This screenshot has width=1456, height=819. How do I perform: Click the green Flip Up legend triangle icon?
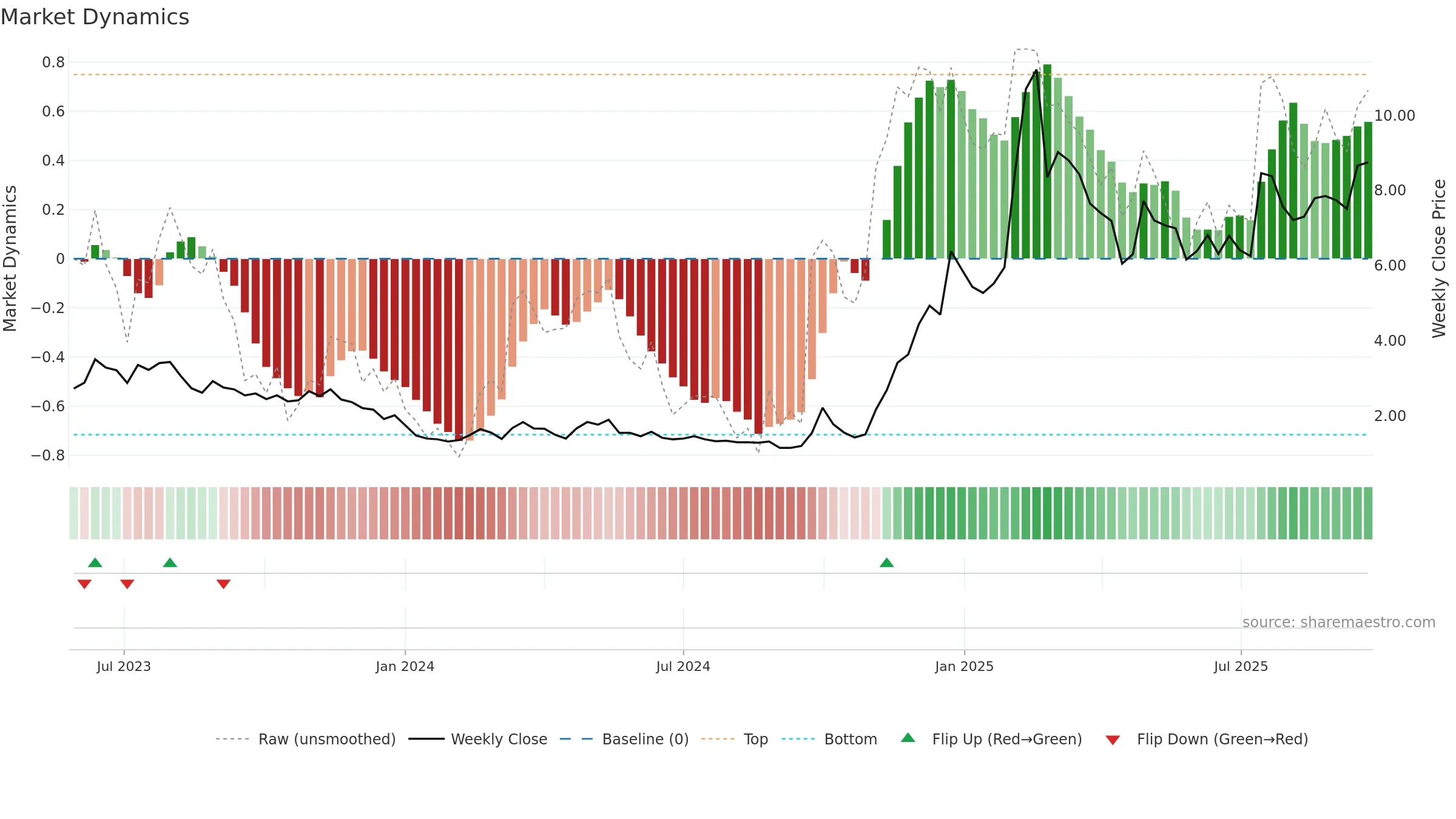click(x=908, y=738)
